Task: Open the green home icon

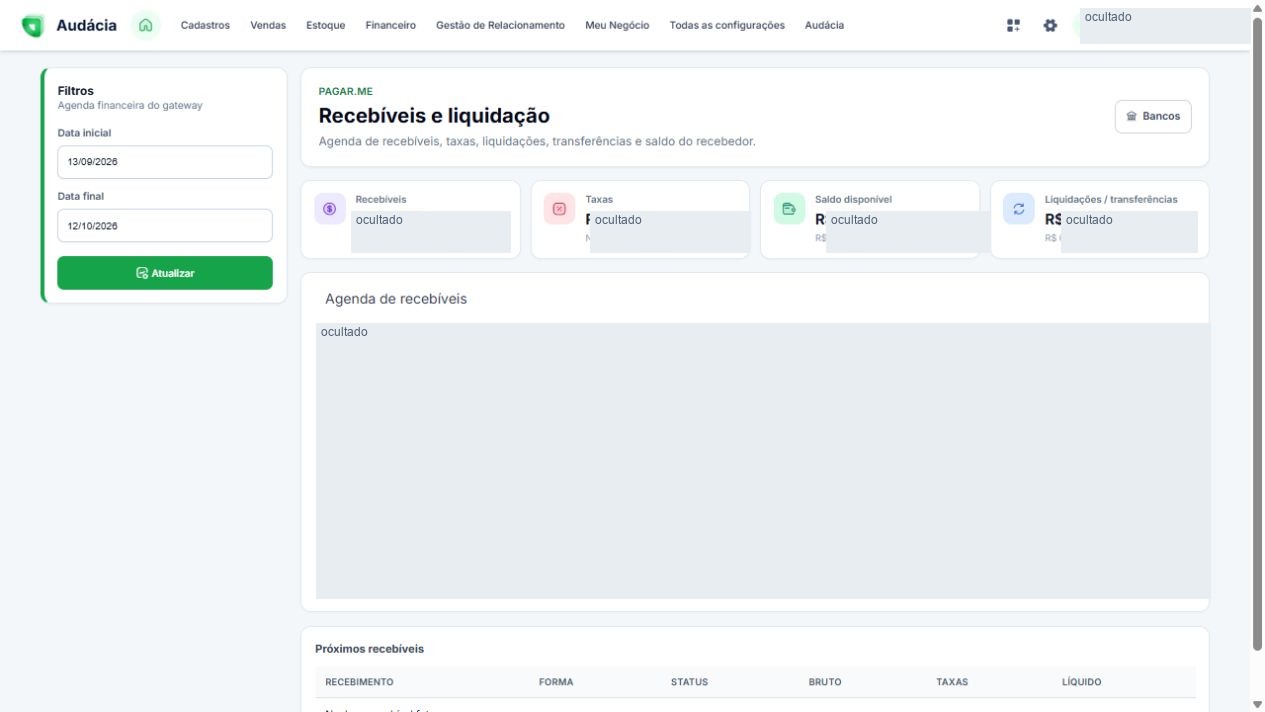Action: coord(146,25)
